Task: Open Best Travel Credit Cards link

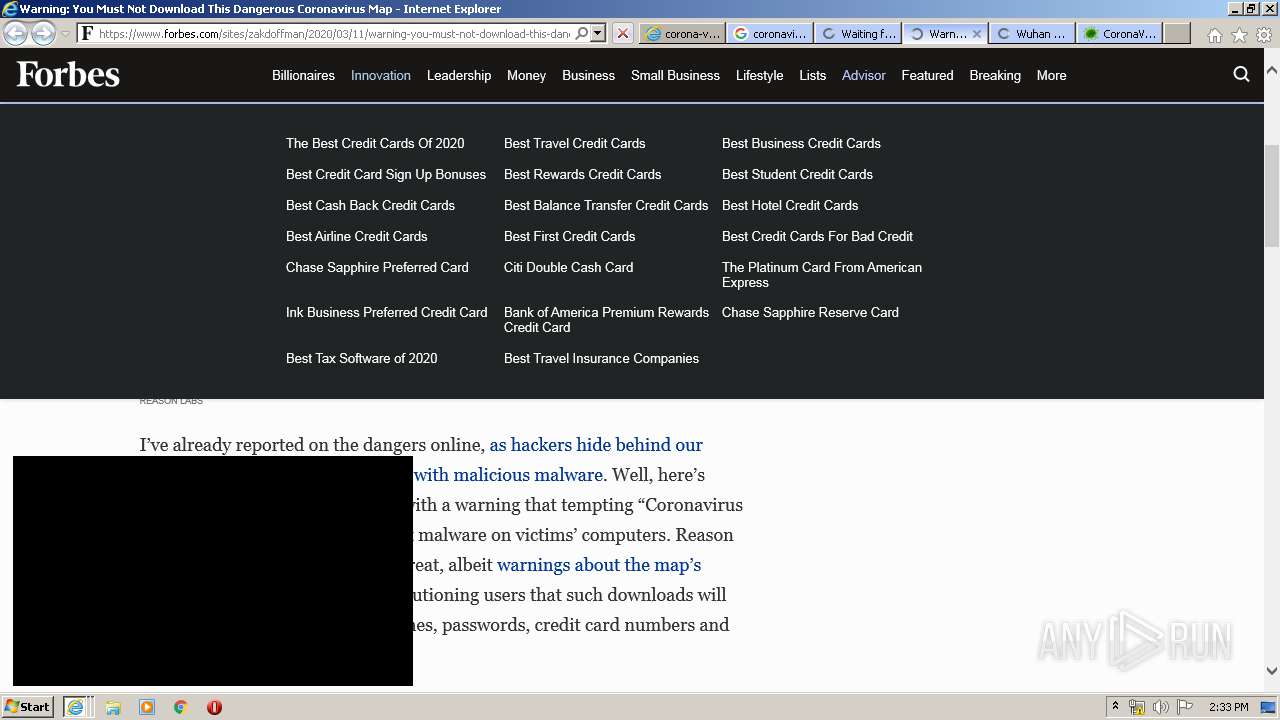Action: (575, 143)
